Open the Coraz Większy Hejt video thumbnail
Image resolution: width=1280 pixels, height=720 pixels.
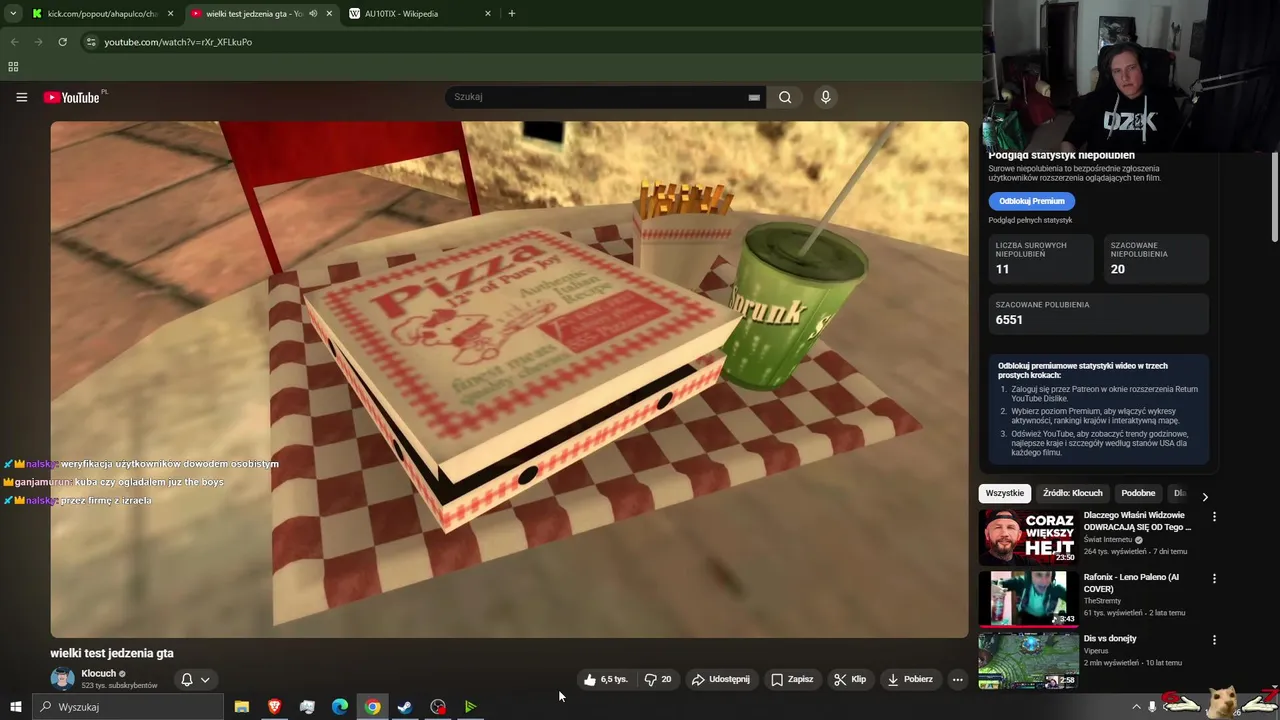click(1028, 537)
